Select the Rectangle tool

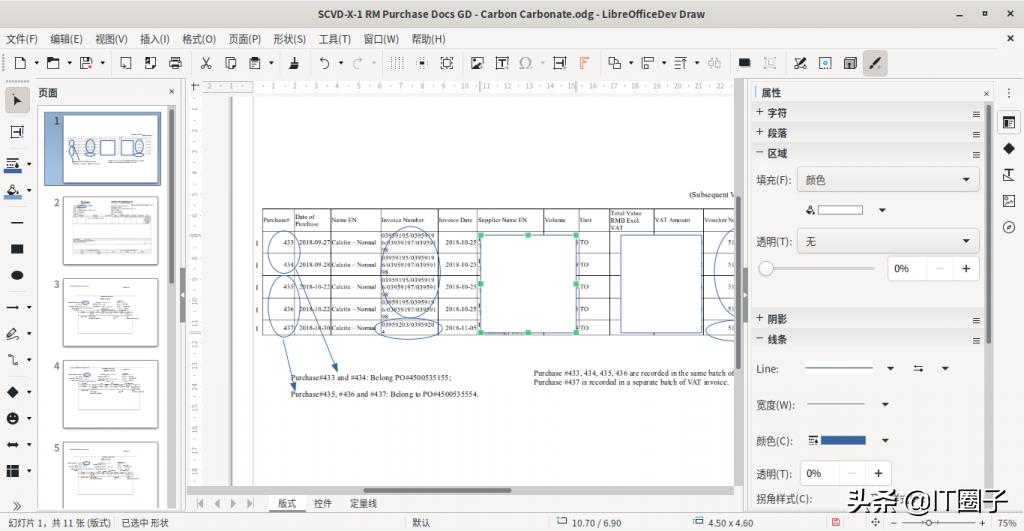coord(18,249)
